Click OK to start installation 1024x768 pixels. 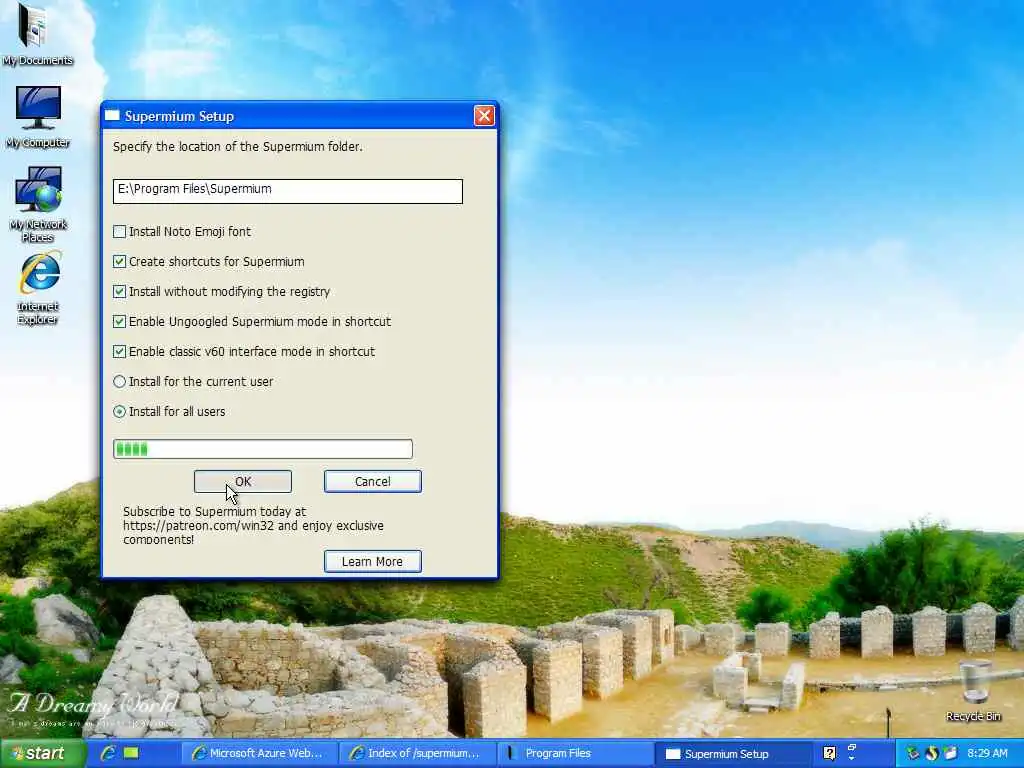click(243, 481)
